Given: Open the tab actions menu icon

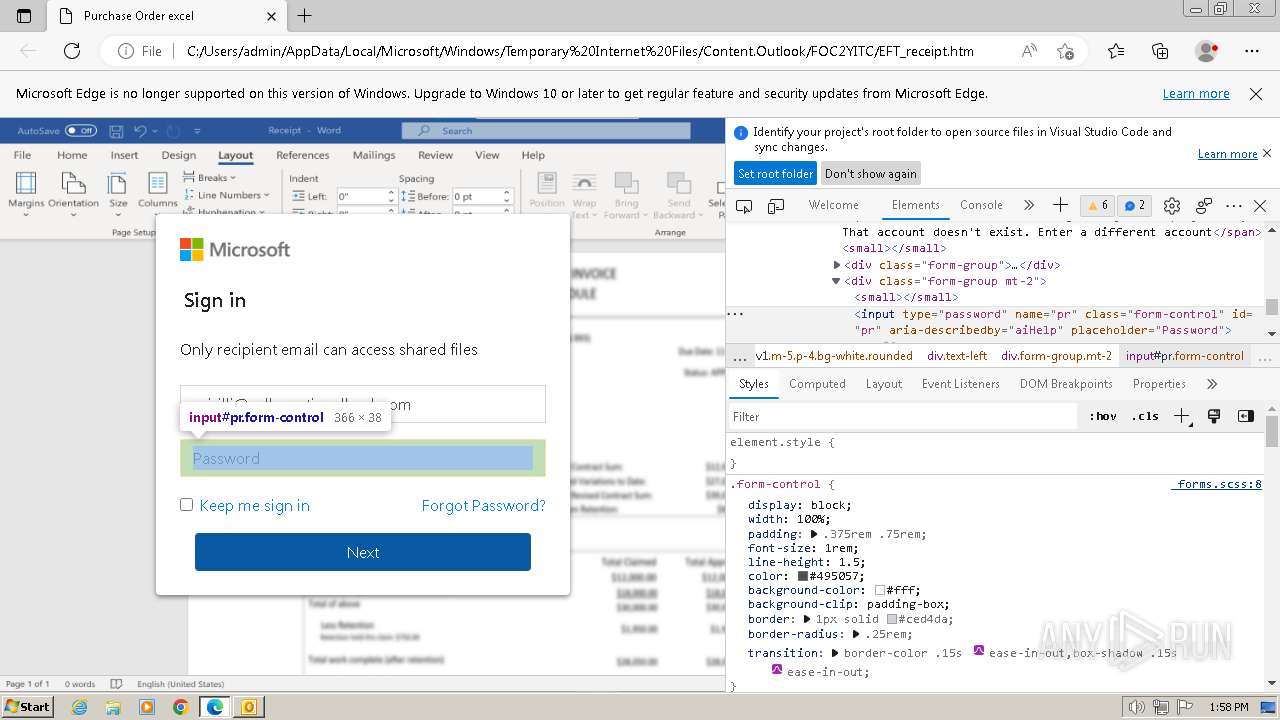Looking at the screenshot, I should click(x=24, y=16).
